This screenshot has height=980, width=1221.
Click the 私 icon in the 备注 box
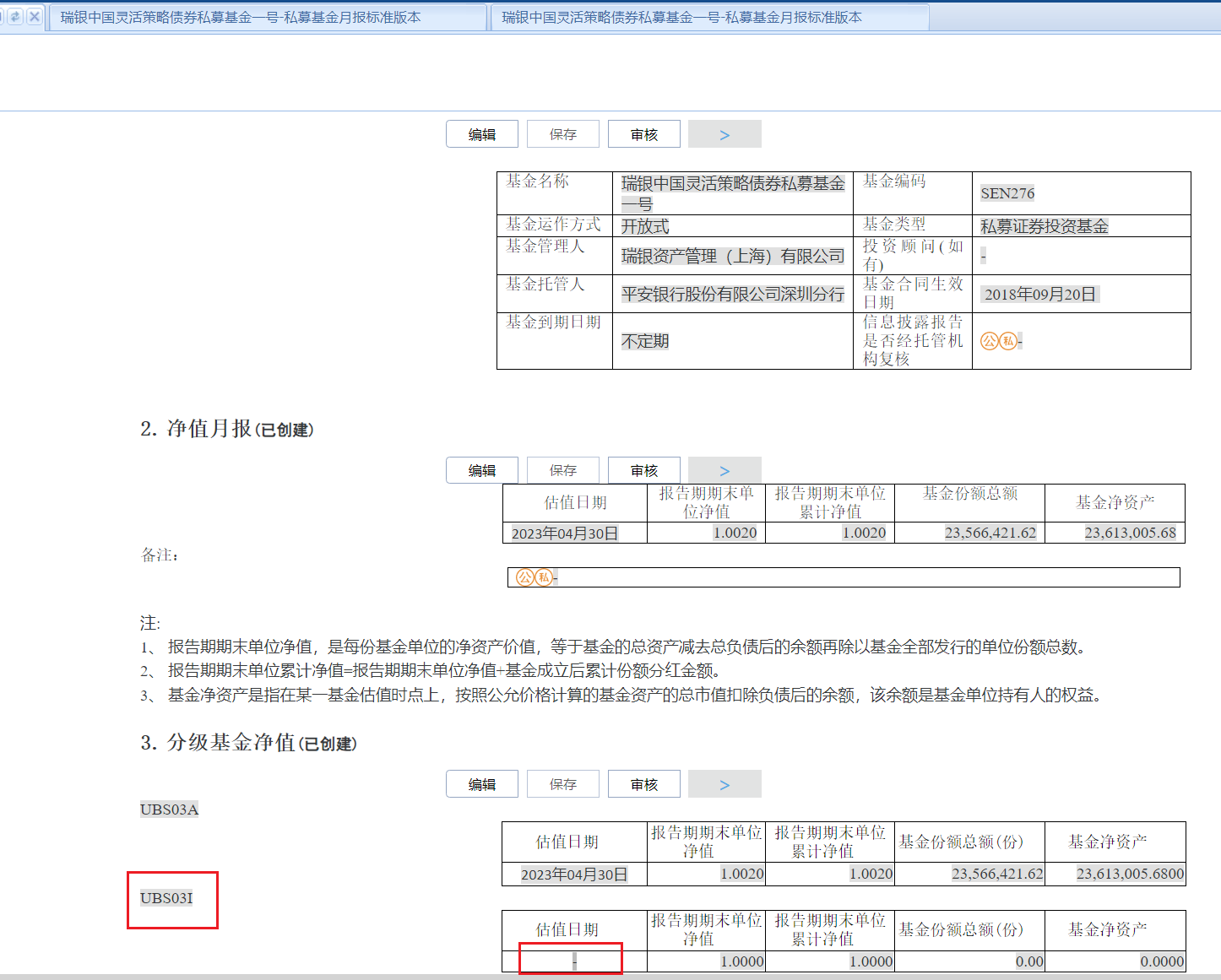pos(544,577)
